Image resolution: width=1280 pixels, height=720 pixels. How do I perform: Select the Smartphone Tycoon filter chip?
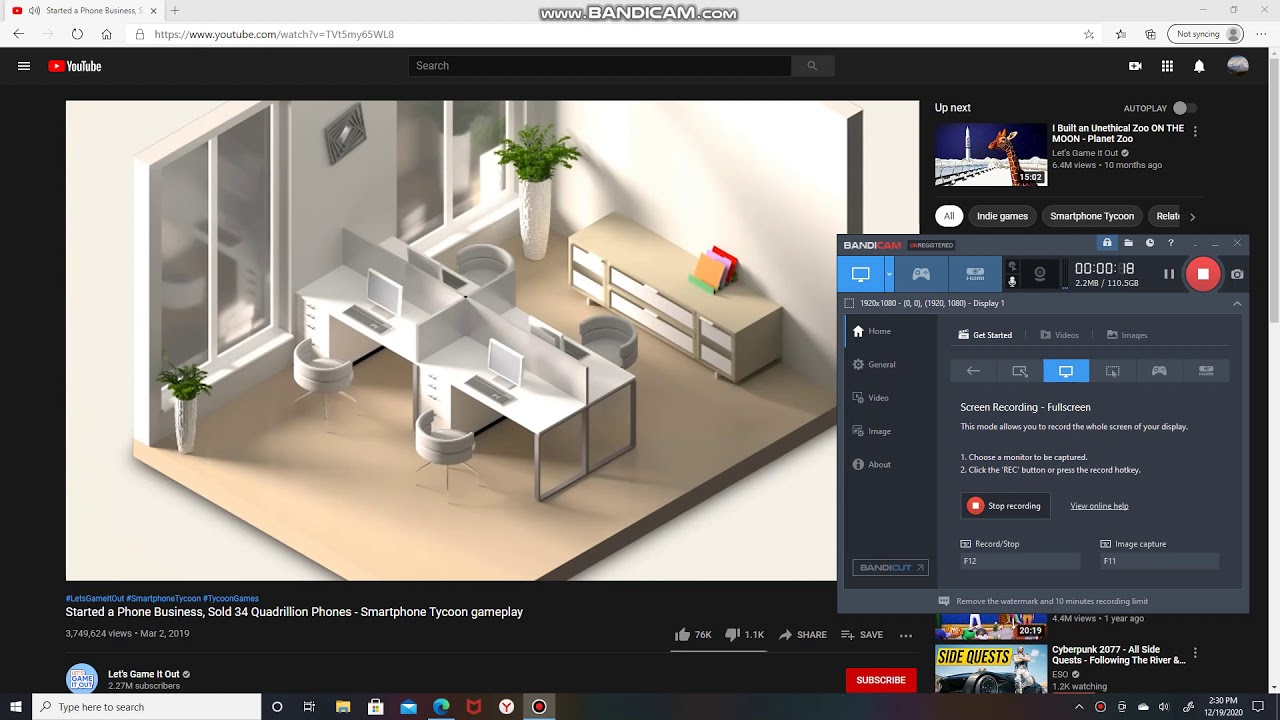tap(1092, 216)
